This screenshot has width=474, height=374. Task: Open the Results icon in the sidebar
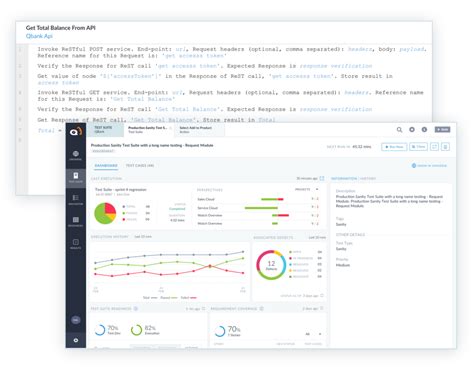point(76,242)
